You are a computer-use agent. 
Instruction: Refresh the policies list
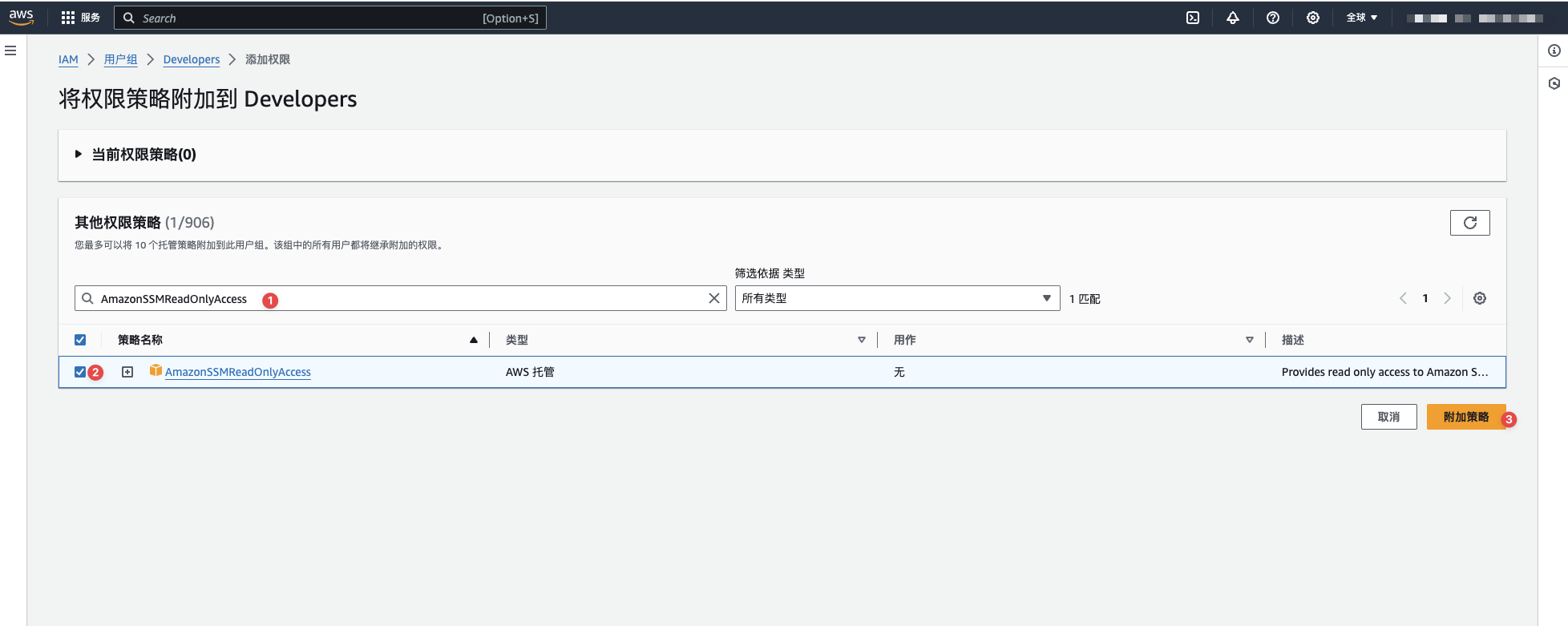(x=1470, y=223)
